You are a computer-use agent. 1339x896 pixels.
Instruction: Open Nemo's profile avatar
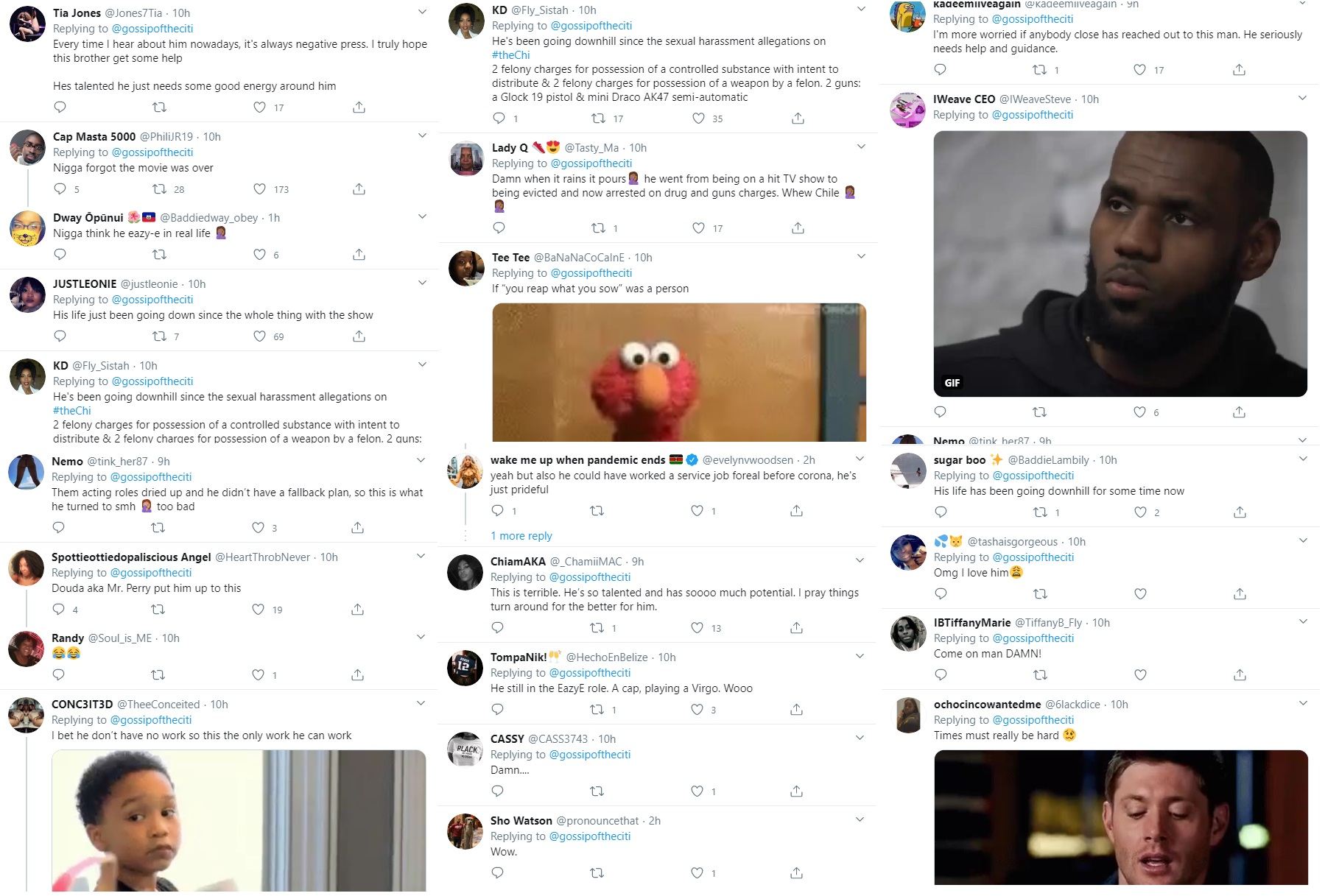tap(26, 473)
